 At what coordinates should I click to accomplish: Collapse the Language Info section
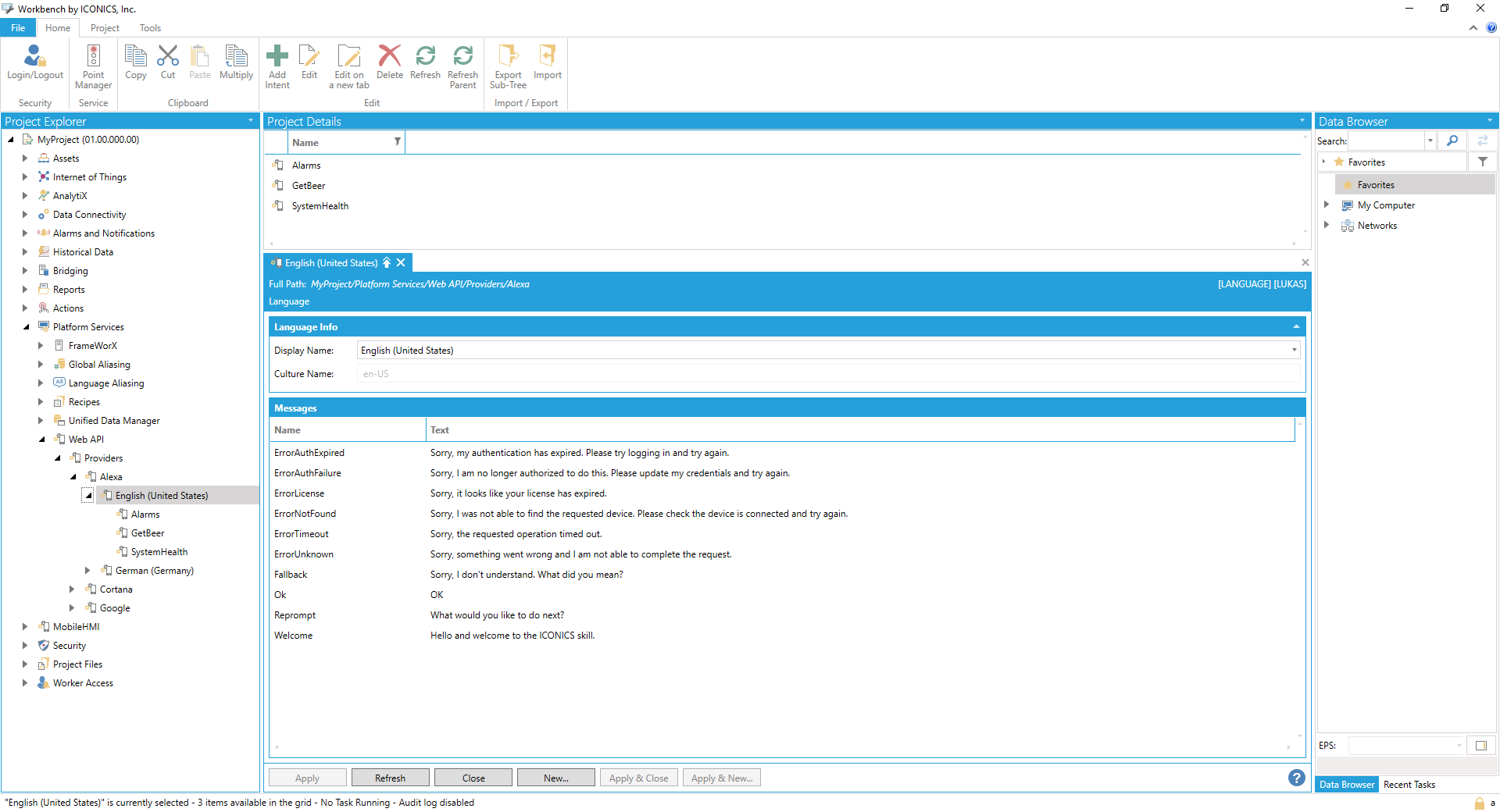tap(1296, 327)
